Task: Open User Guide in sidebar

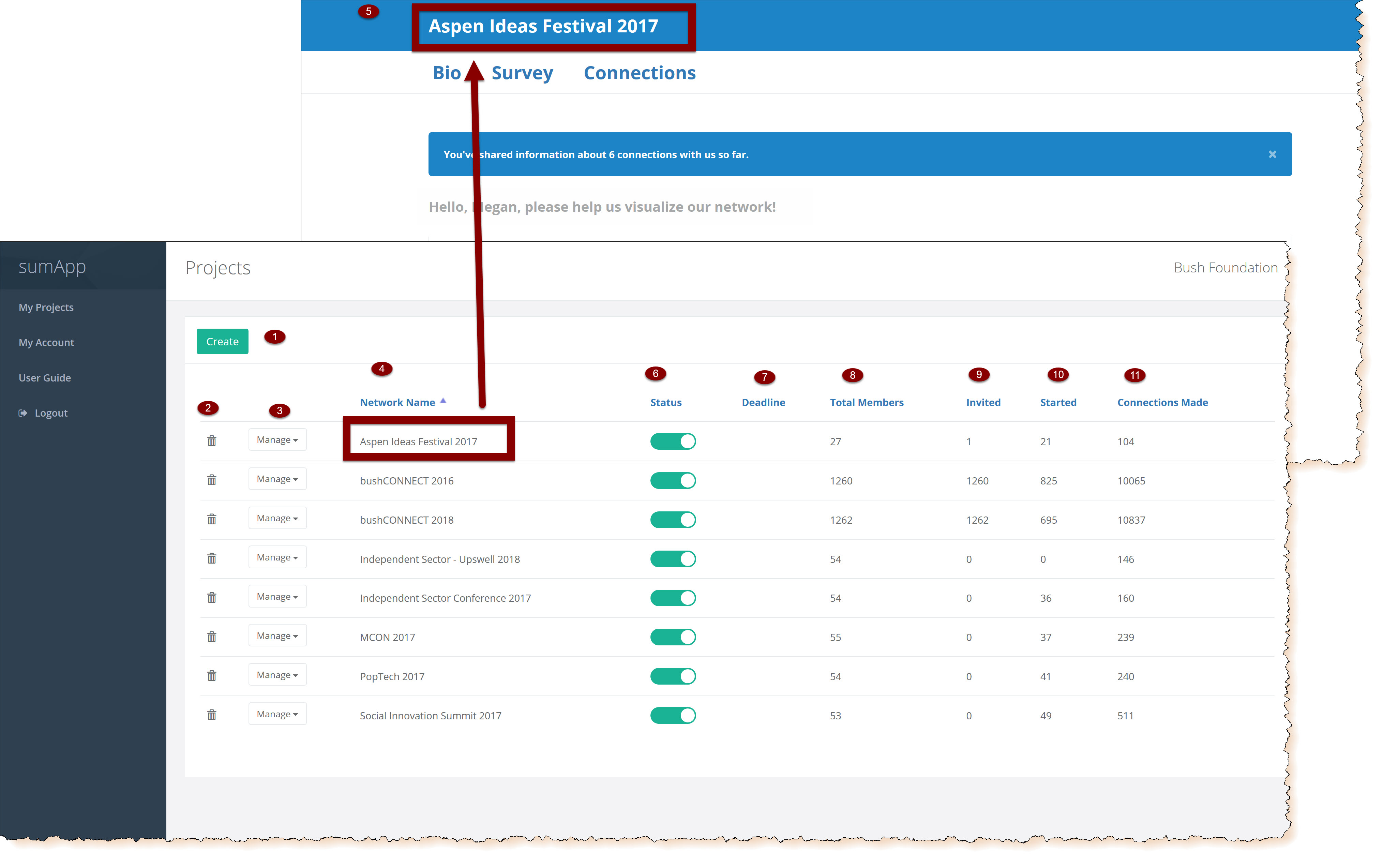Action: (45, 378)
